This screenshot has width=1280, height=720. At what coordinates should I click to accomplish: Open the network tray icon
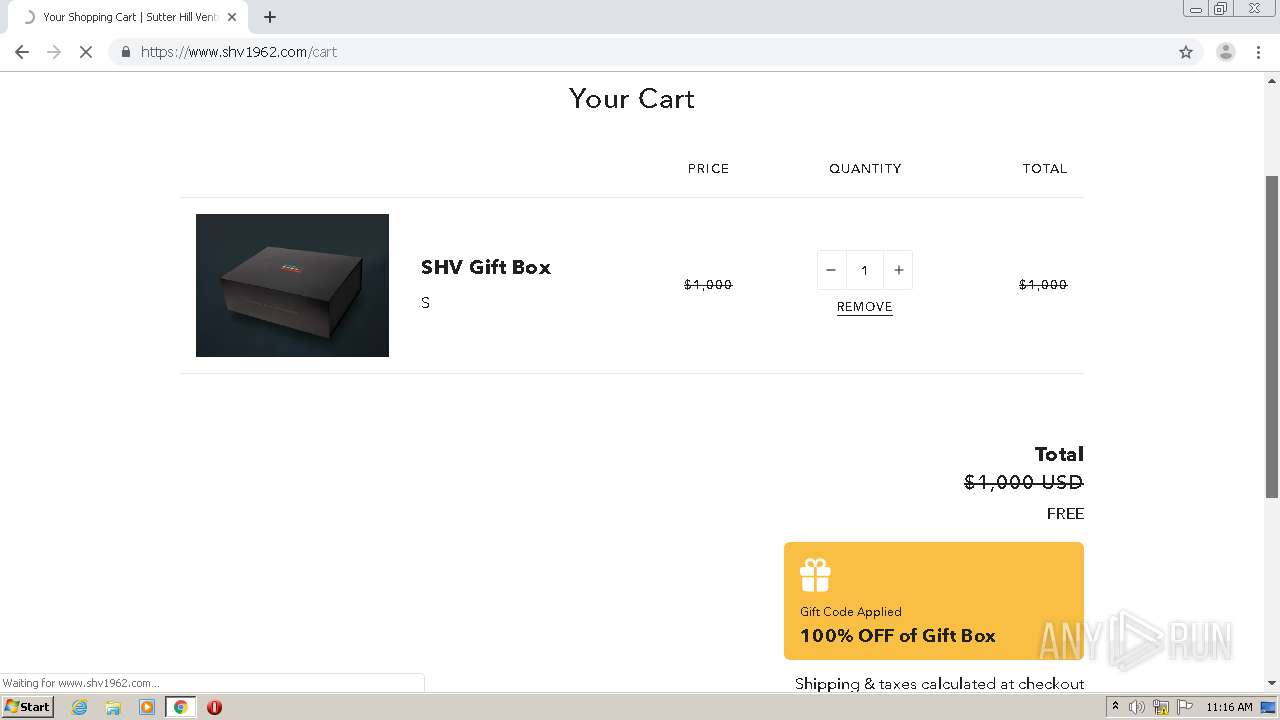point(1161,707)
